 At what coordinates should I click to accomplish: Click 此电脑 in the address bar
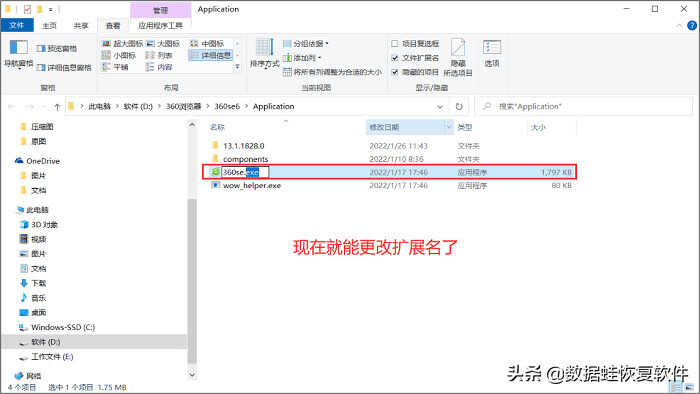[99, 106]
